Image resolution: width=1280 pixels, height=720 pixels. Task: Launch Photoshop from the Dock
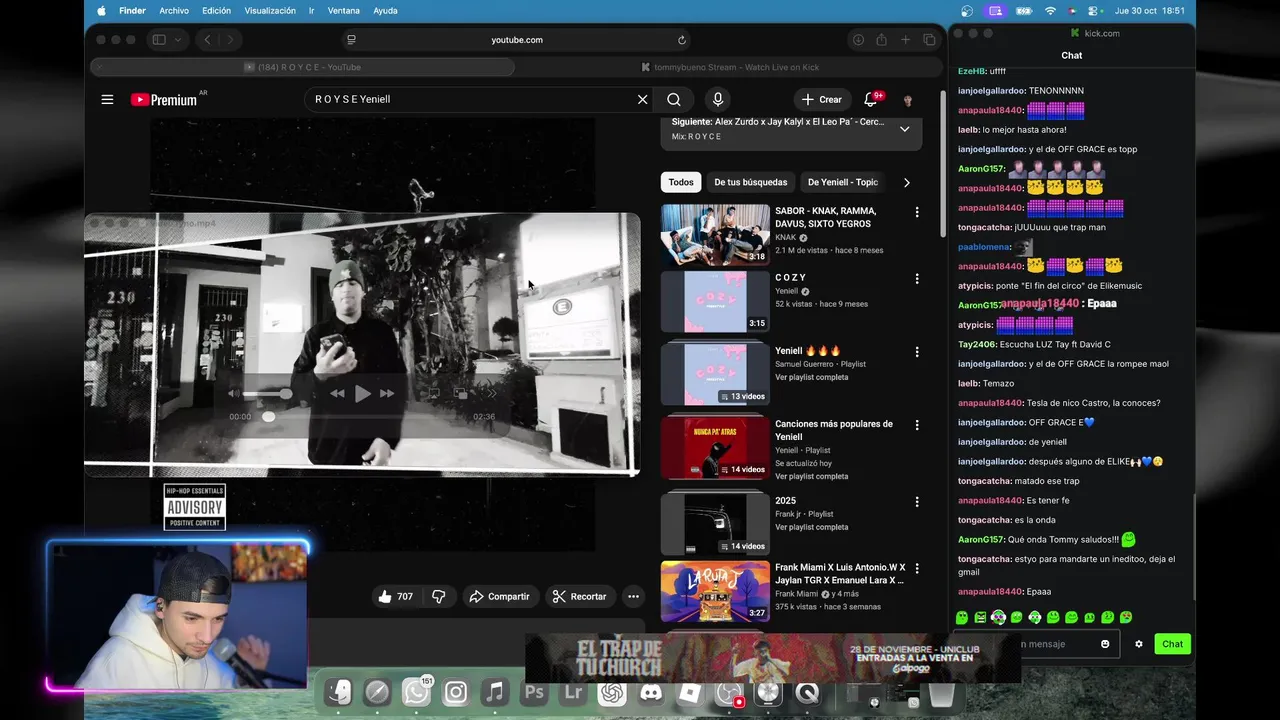point(534,692)
